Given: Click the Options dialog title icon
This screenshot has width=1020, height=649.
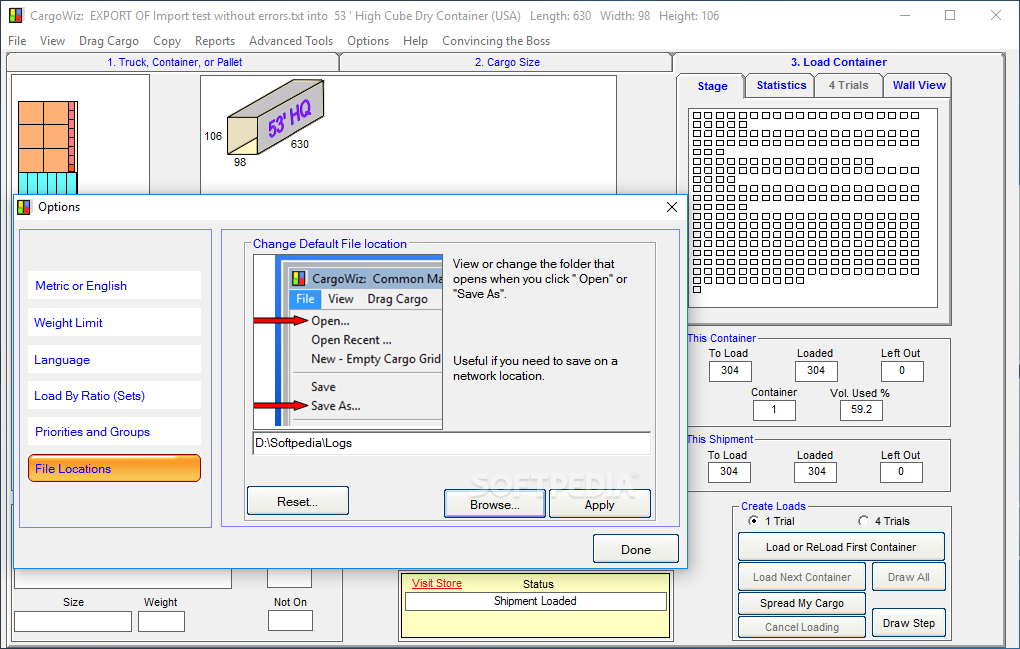Looking at the screenshot, I should pos(23,207).
